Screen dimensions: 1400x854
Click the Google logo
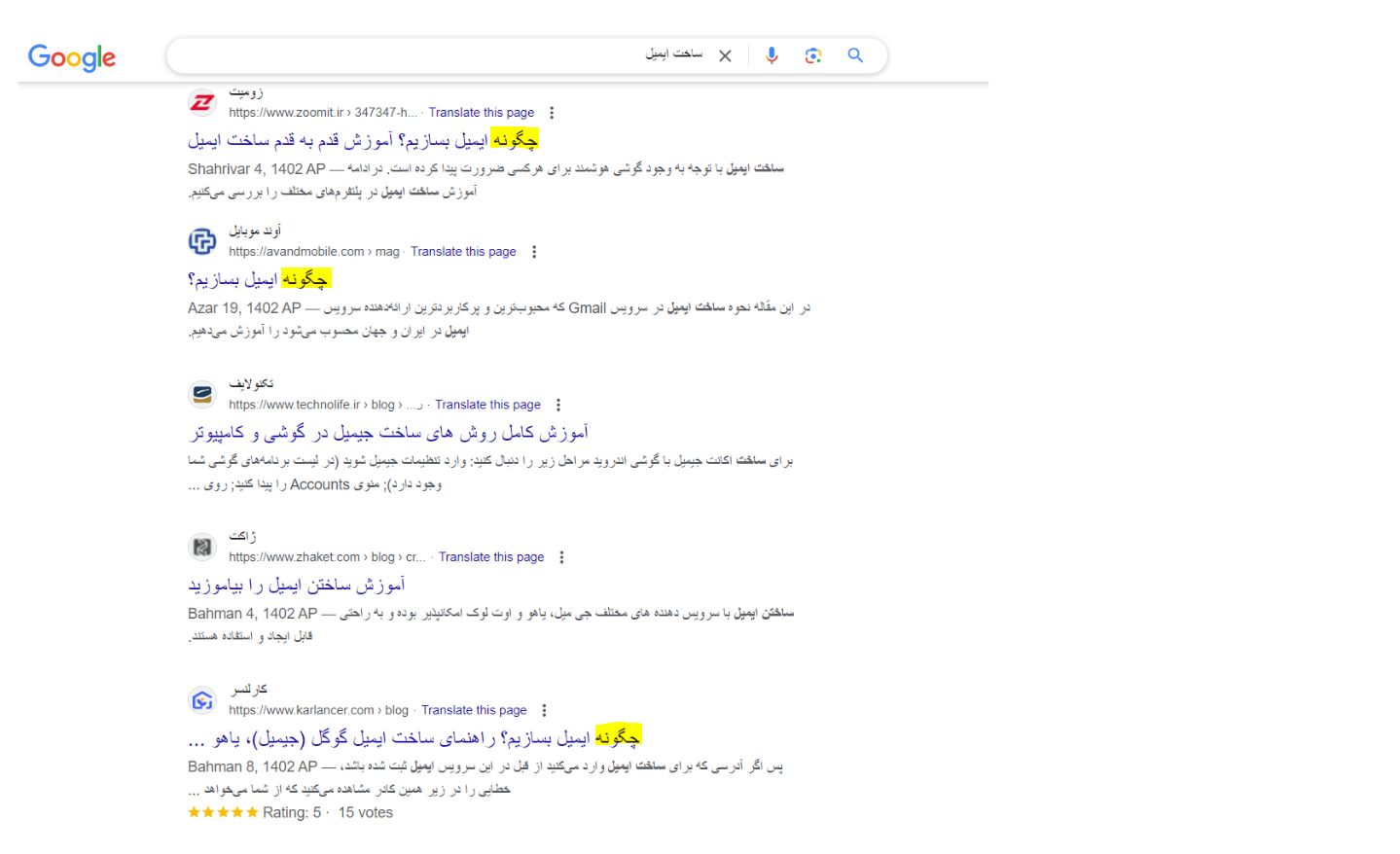pos(72,57)
